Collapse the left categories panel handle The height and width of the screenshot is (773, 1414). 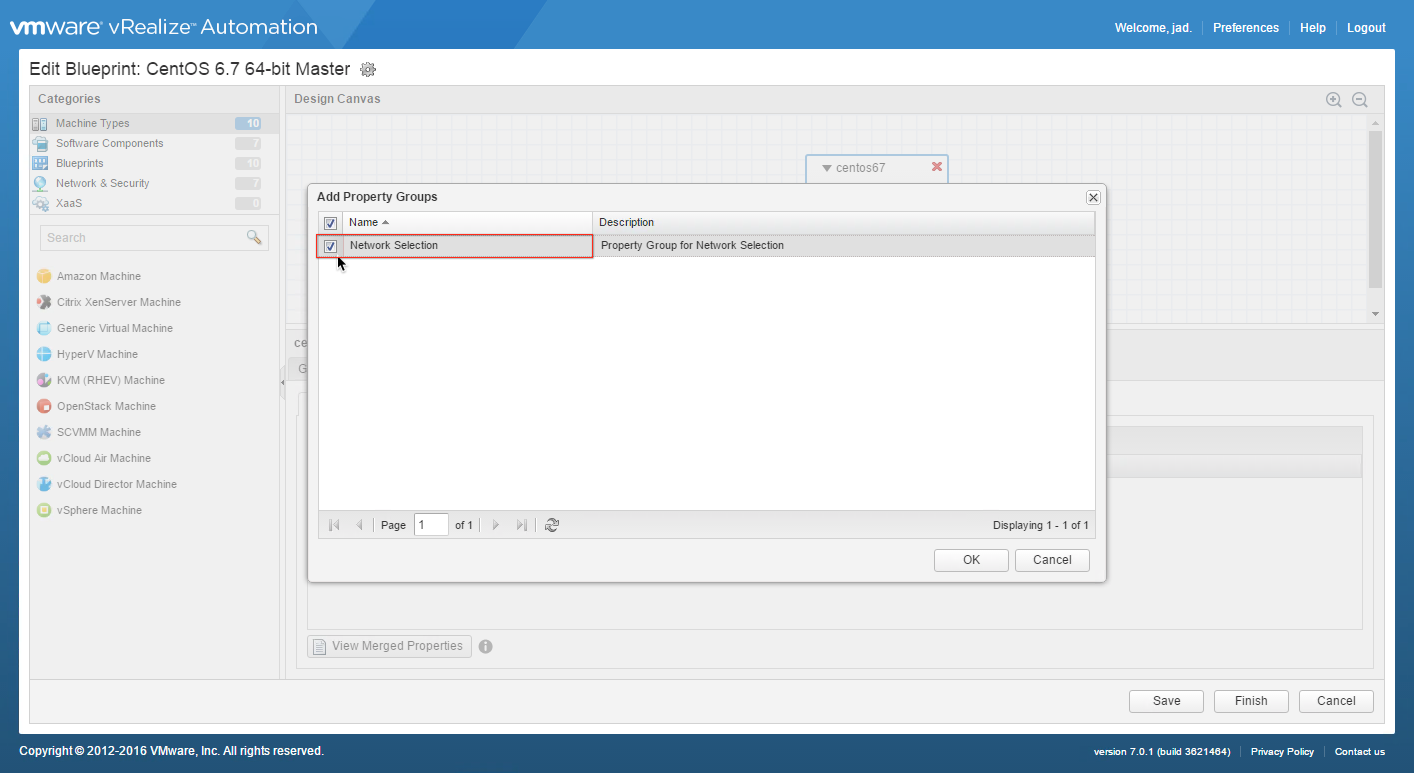282,383
